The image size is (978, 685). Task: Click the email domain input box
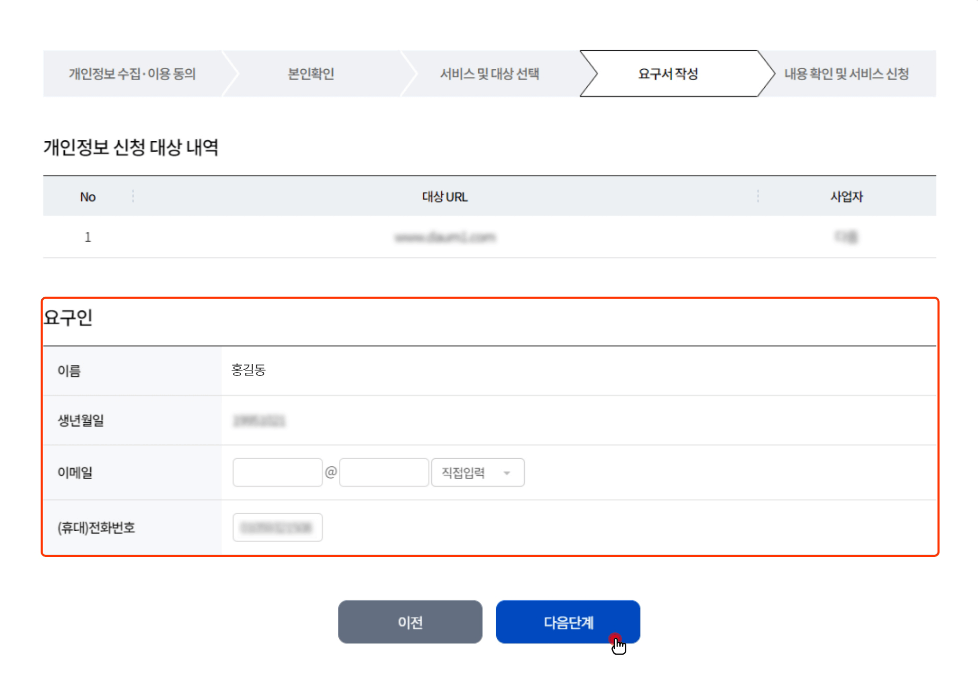pos(384,471)
